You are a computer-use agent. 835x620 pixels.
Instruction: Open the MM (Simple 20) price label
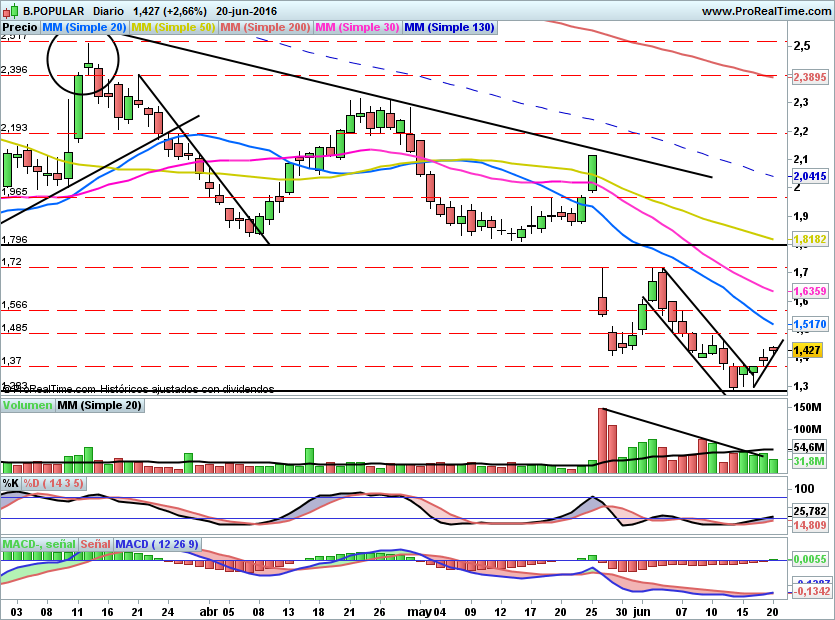click(84, 27)
